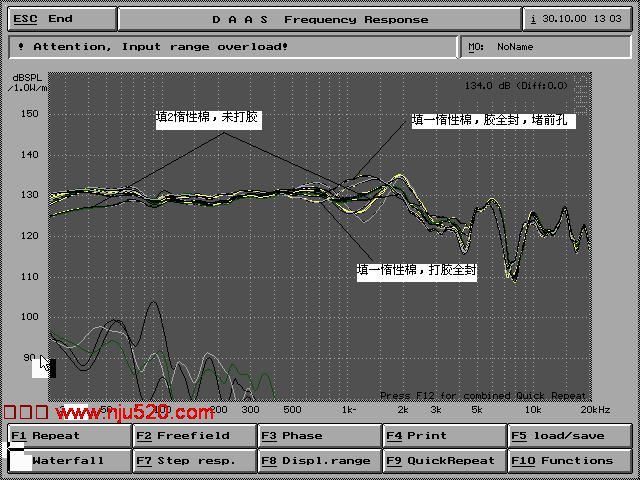Open the F3 Phase view
The image size is (640, 482).
[319, 436]
